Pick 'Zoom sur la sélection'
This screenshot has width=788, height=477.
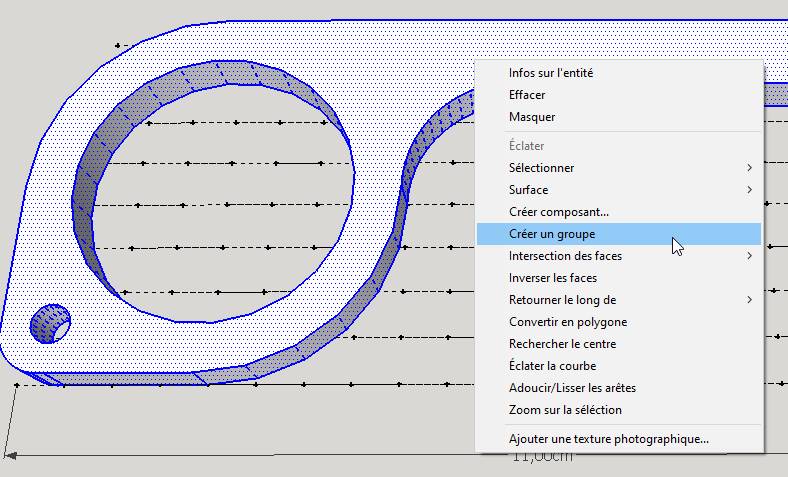(x=565, y=410)
